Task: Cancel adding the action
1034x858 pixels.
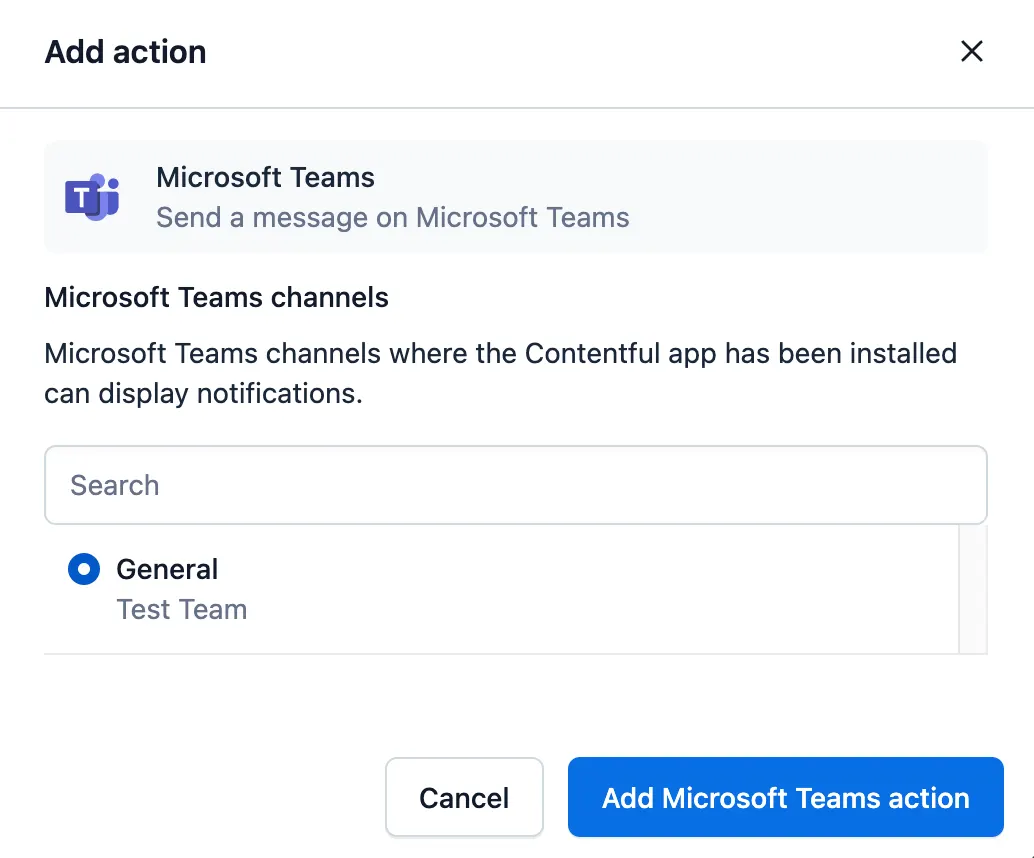Action: (464, 797)
